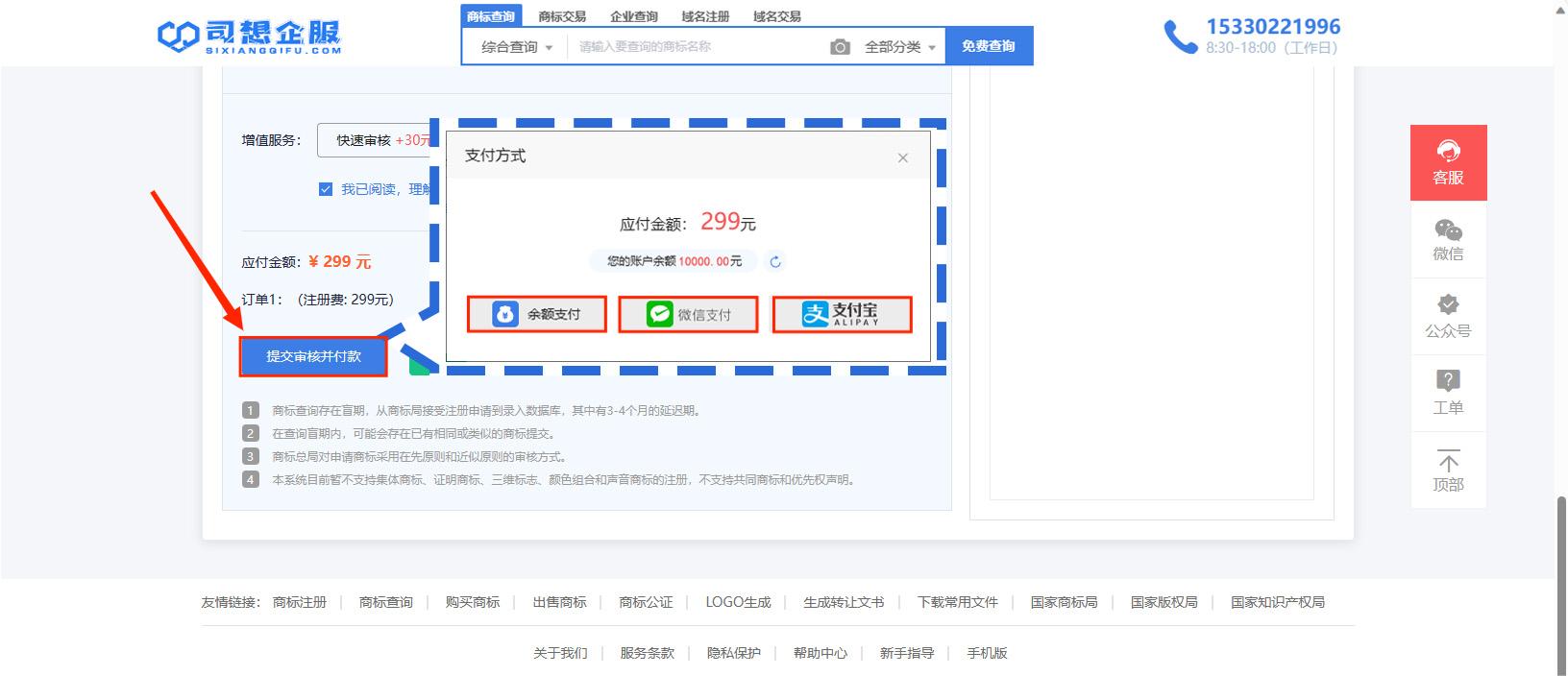Click the camera image-search icon
Image resolution: width=1568 pixels, height=676 pixels.
840,47
